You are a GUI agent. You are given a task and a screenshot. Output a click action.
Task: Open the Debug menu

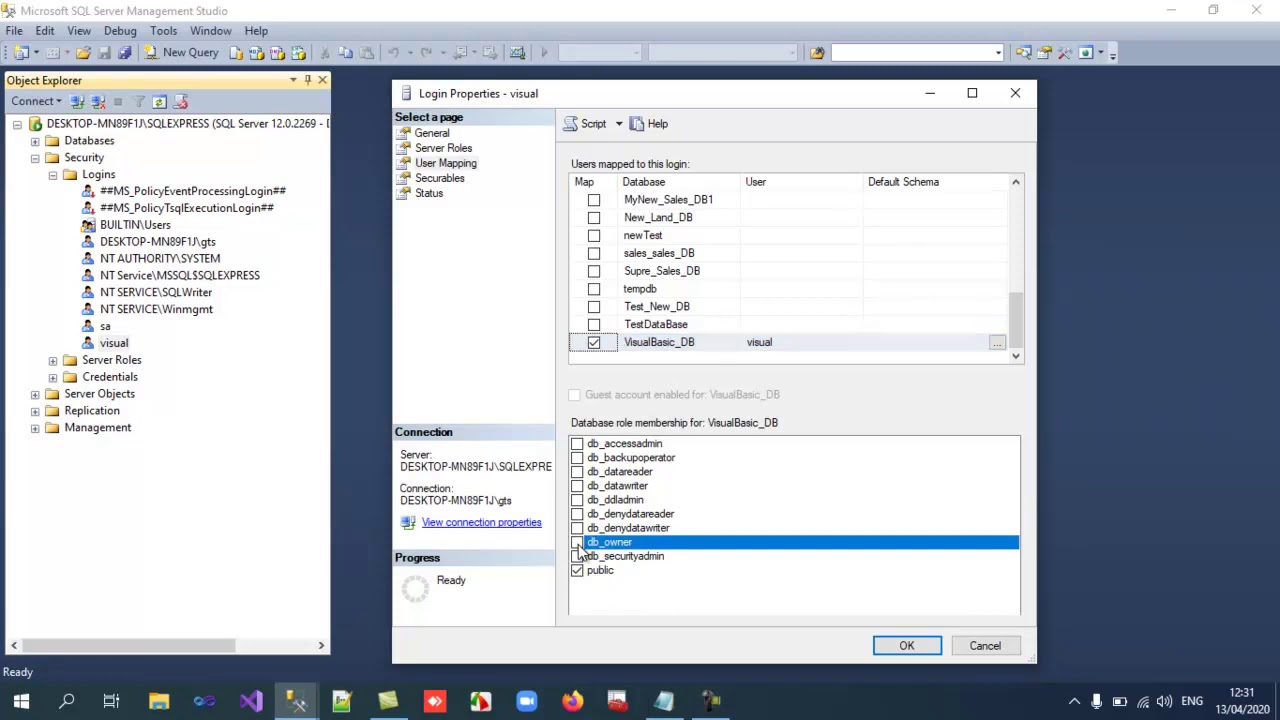coord(120,31)
